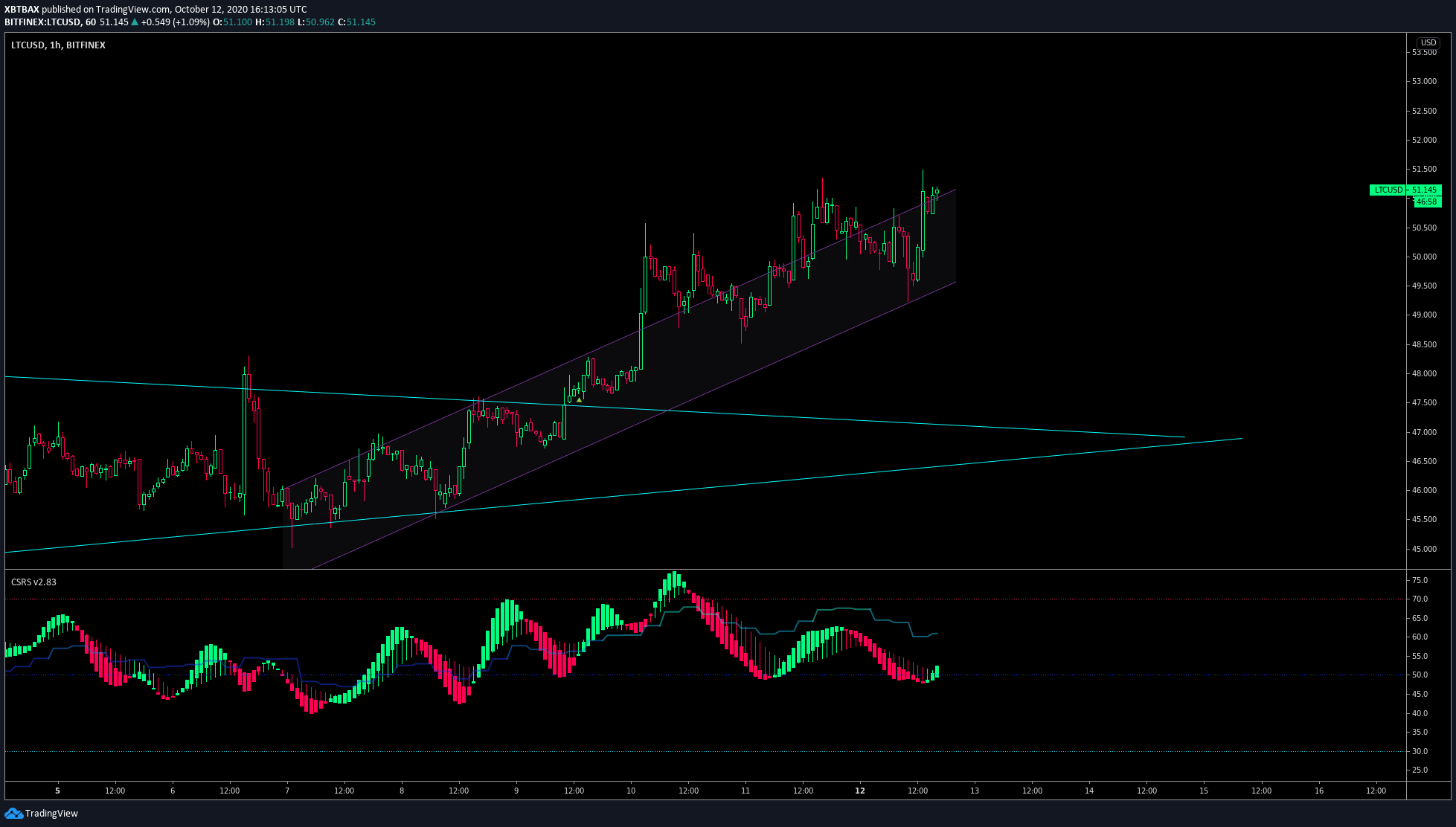This screenshot has width=1456, height=827.
Task: Click the 51.500 price axis label
Action: [x=1424, y=169]
